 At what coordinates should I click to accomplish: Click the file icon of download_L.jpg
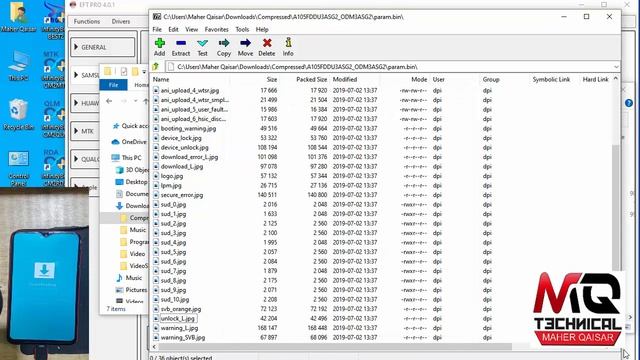(156, 167)
